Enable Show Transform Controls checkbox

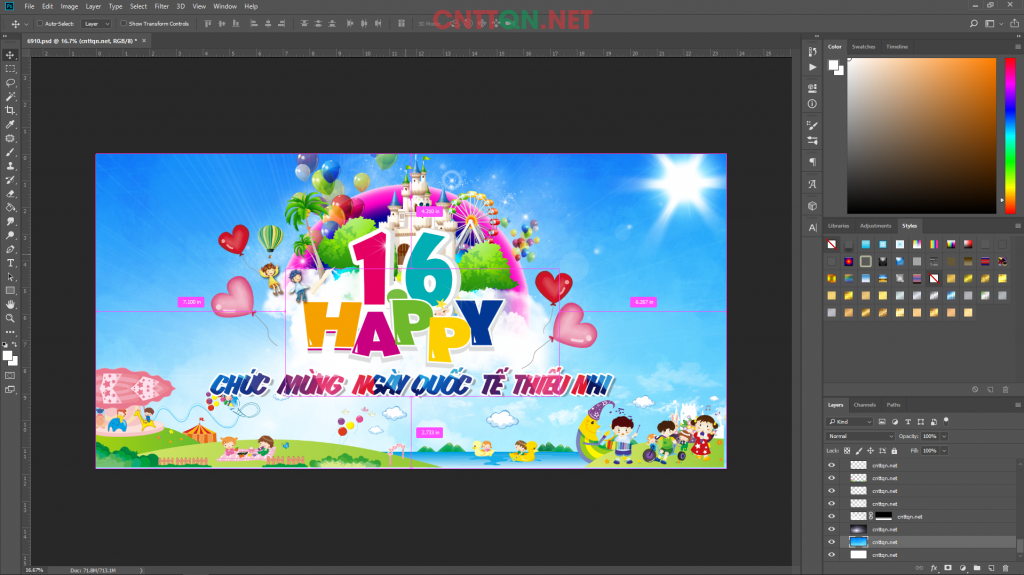123,24
